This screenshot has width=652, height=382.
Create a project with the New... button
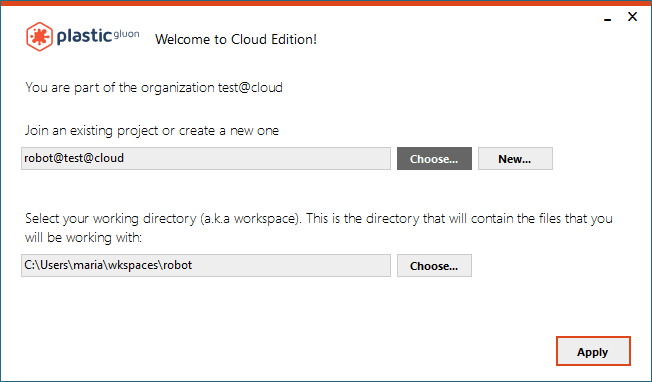[515, 158]
